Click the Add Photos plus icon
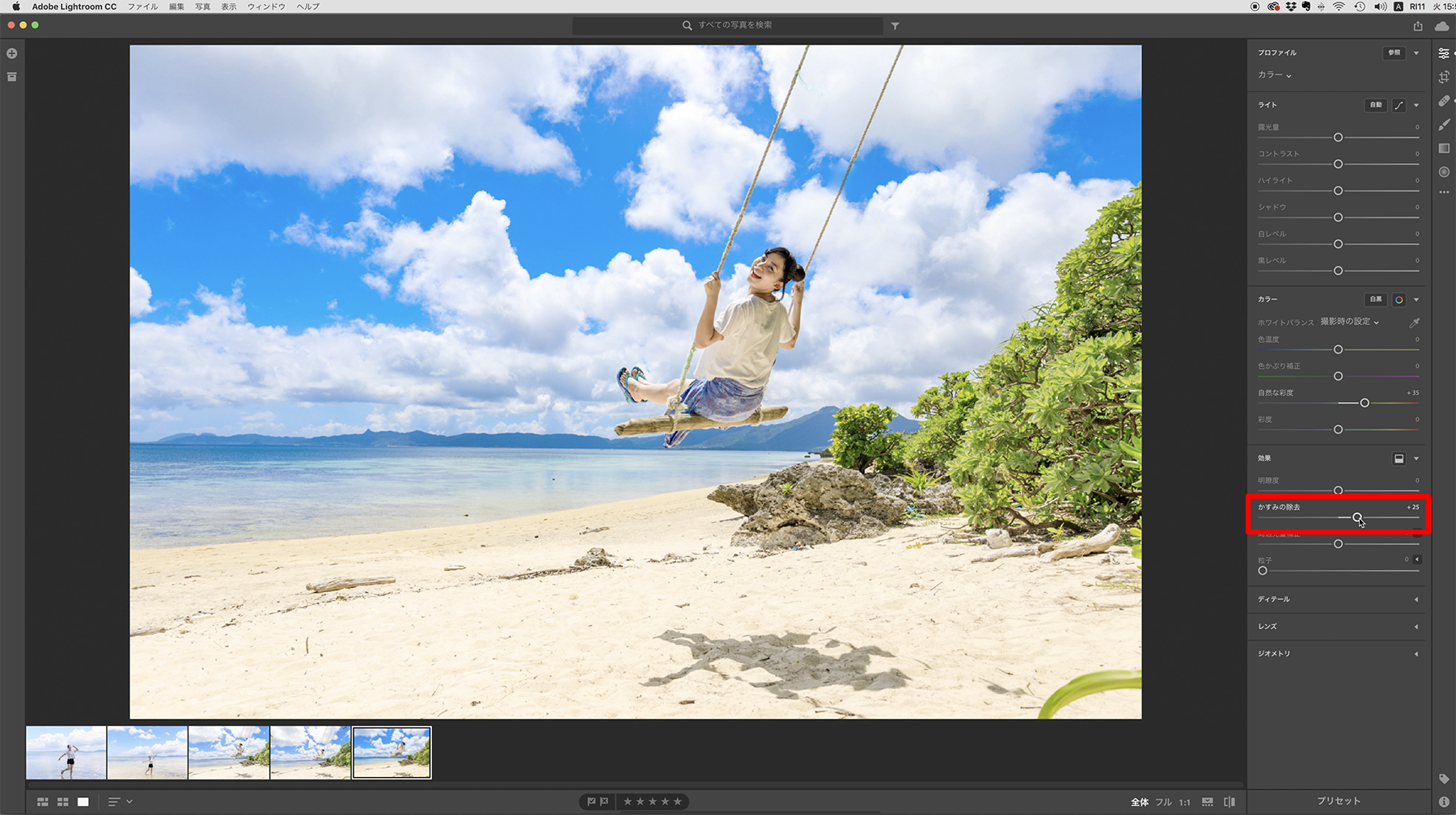The image size is (1456, 815). [x=12, y=53]
